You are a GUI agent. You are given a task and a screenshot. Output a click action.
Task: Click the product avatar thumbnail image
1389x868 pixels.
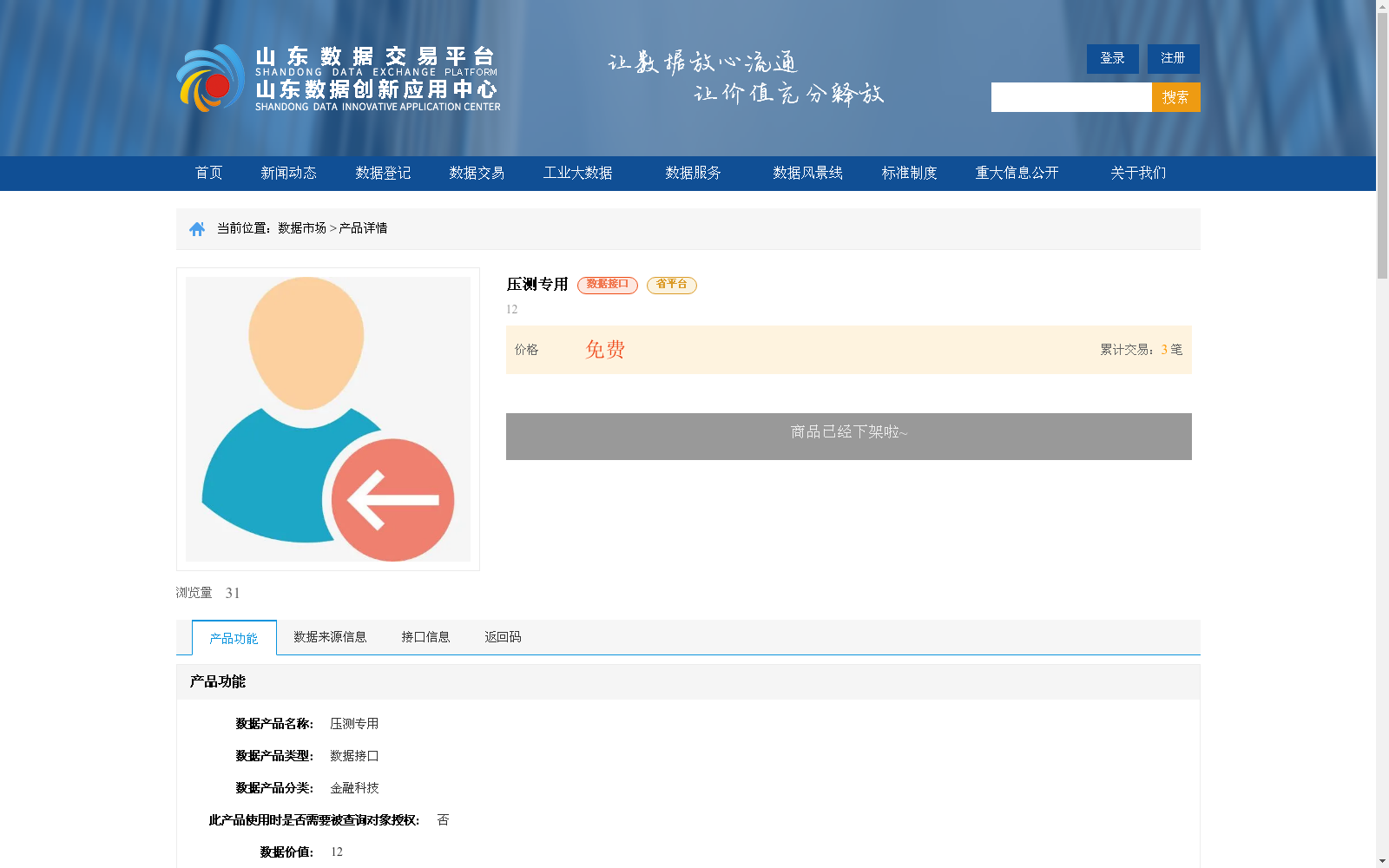click(328, 419)
